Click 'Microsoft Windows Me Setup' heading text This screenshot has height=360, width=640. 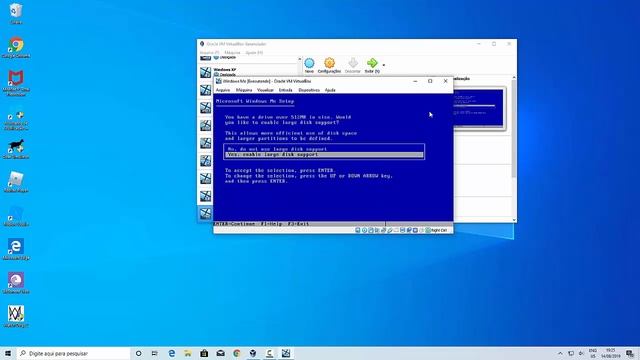point(255,101)
